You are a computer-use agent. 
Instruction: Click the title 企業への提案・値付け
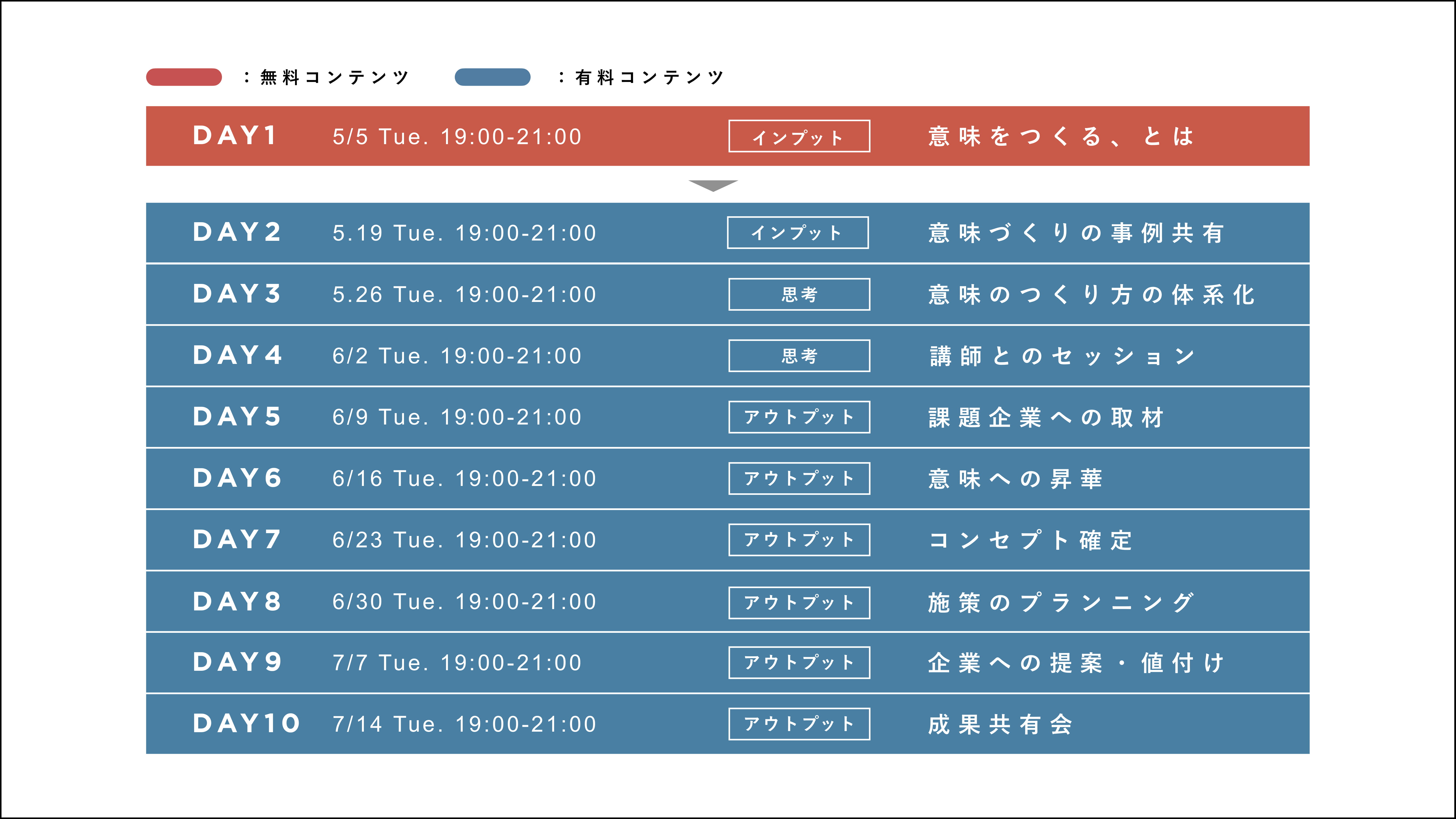point(1076,663)
